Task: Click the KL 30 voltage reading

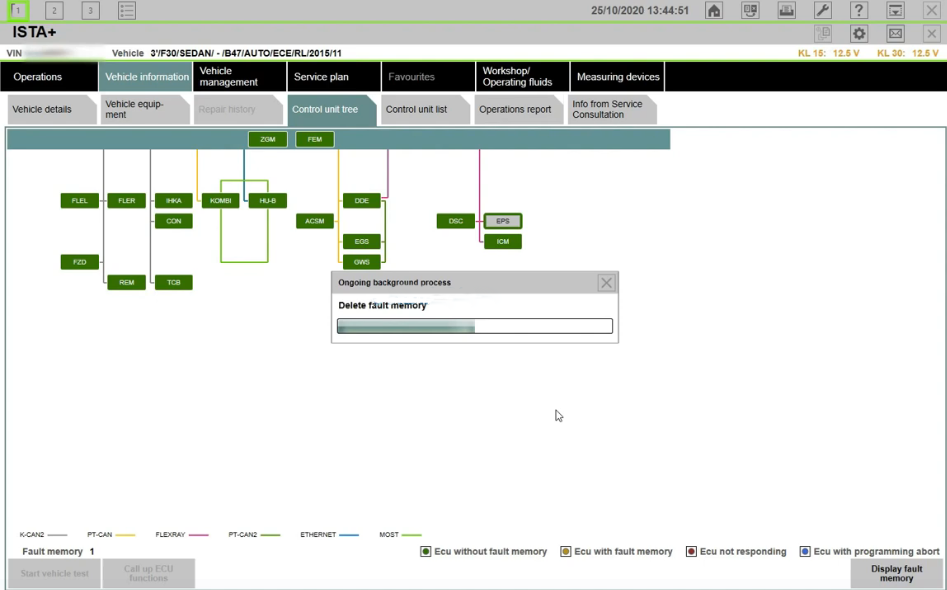Action: tap(908, 53)
